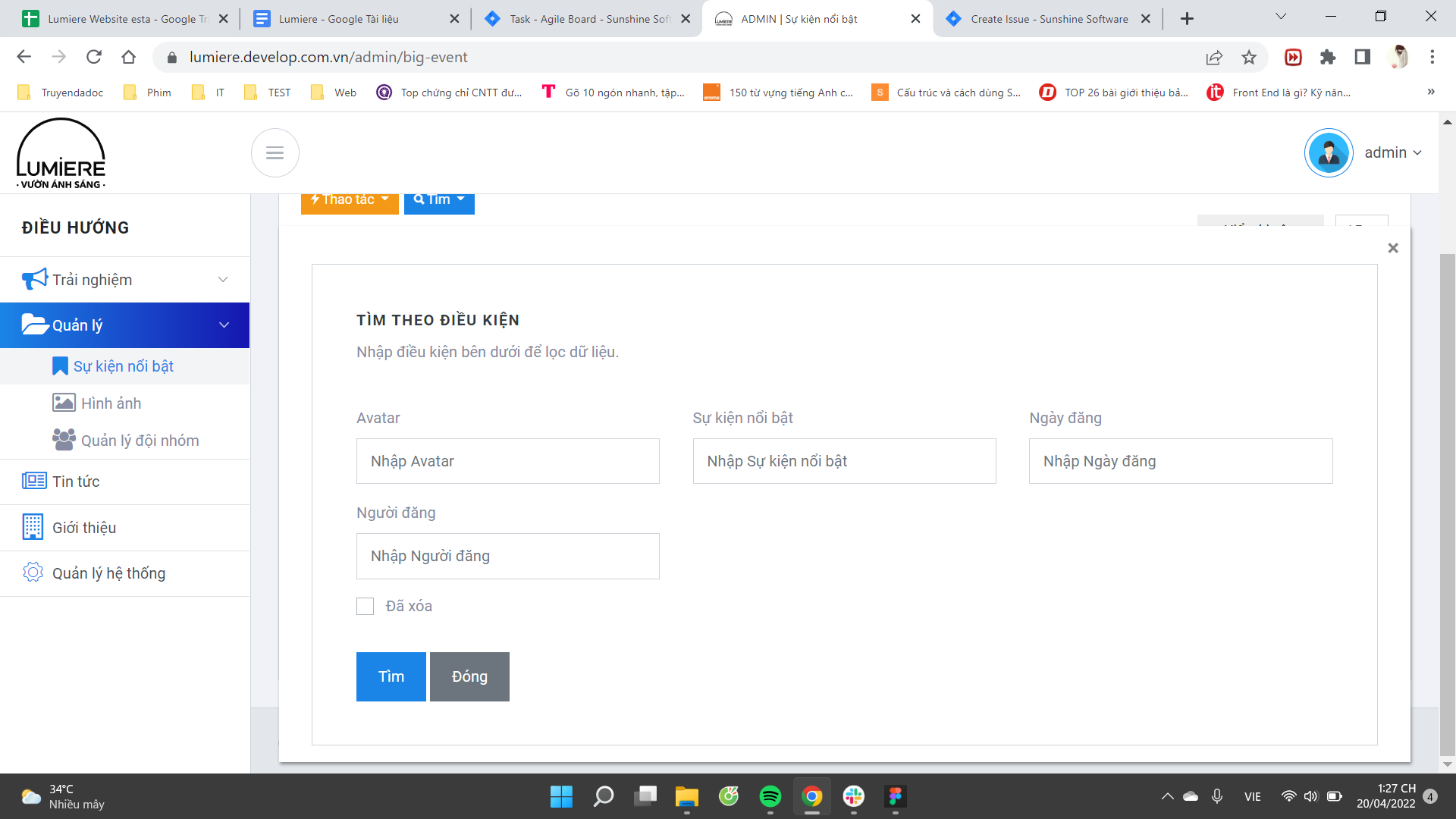1456x819 pixels.
Task: Focus the Nhập Sự kiện nổi bật field
Action: [844, 461]
